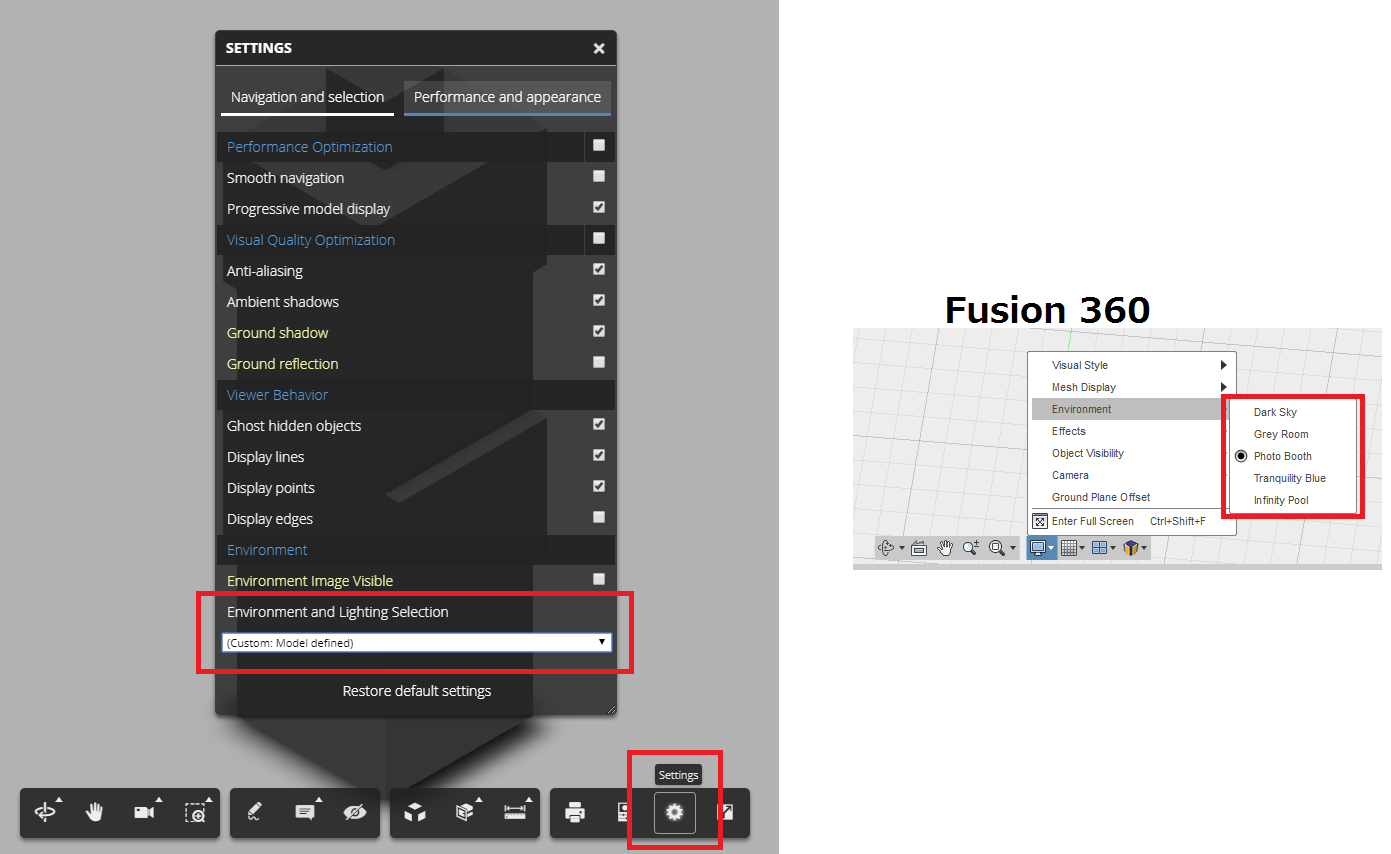
Task: Open Environment and Lighting Selection dropdown
Action: [417, 643]
